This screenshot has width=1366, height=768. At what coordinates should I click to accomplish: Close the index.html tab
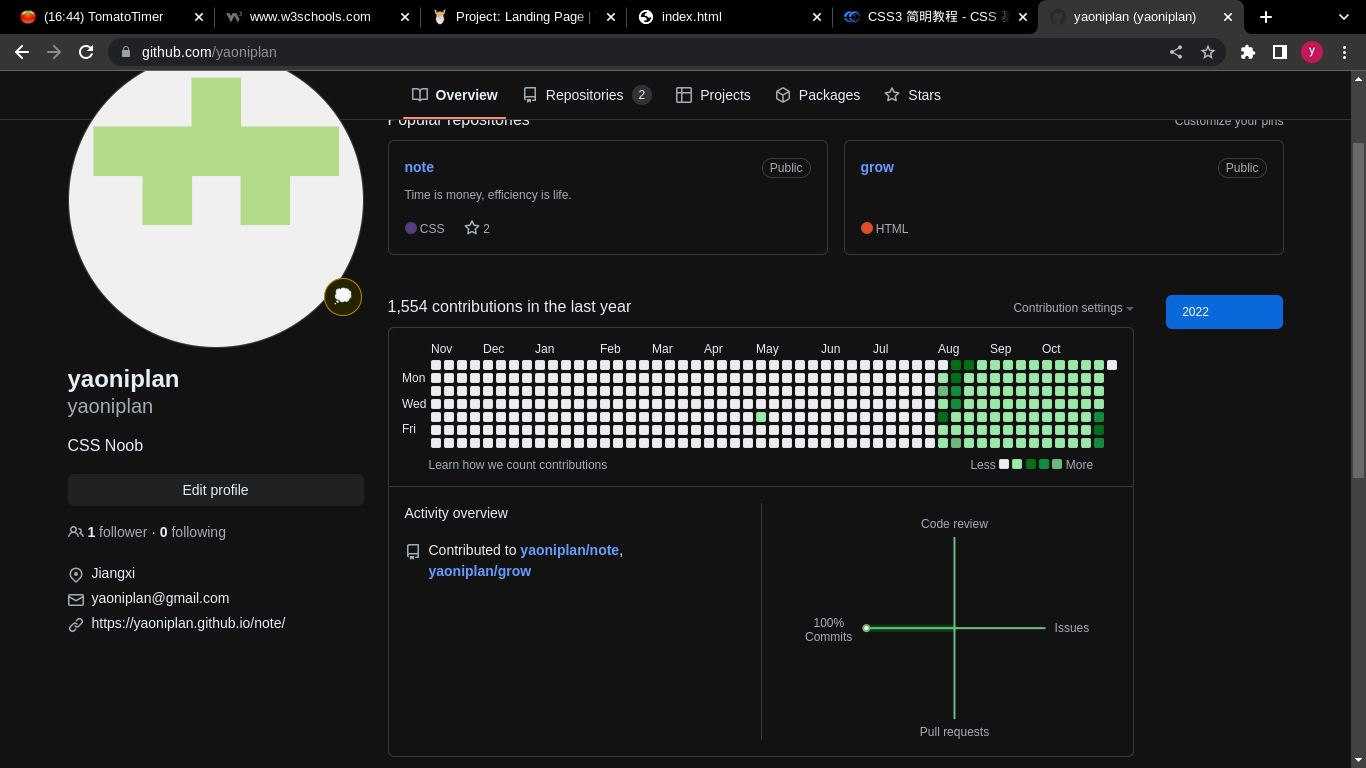816,17
